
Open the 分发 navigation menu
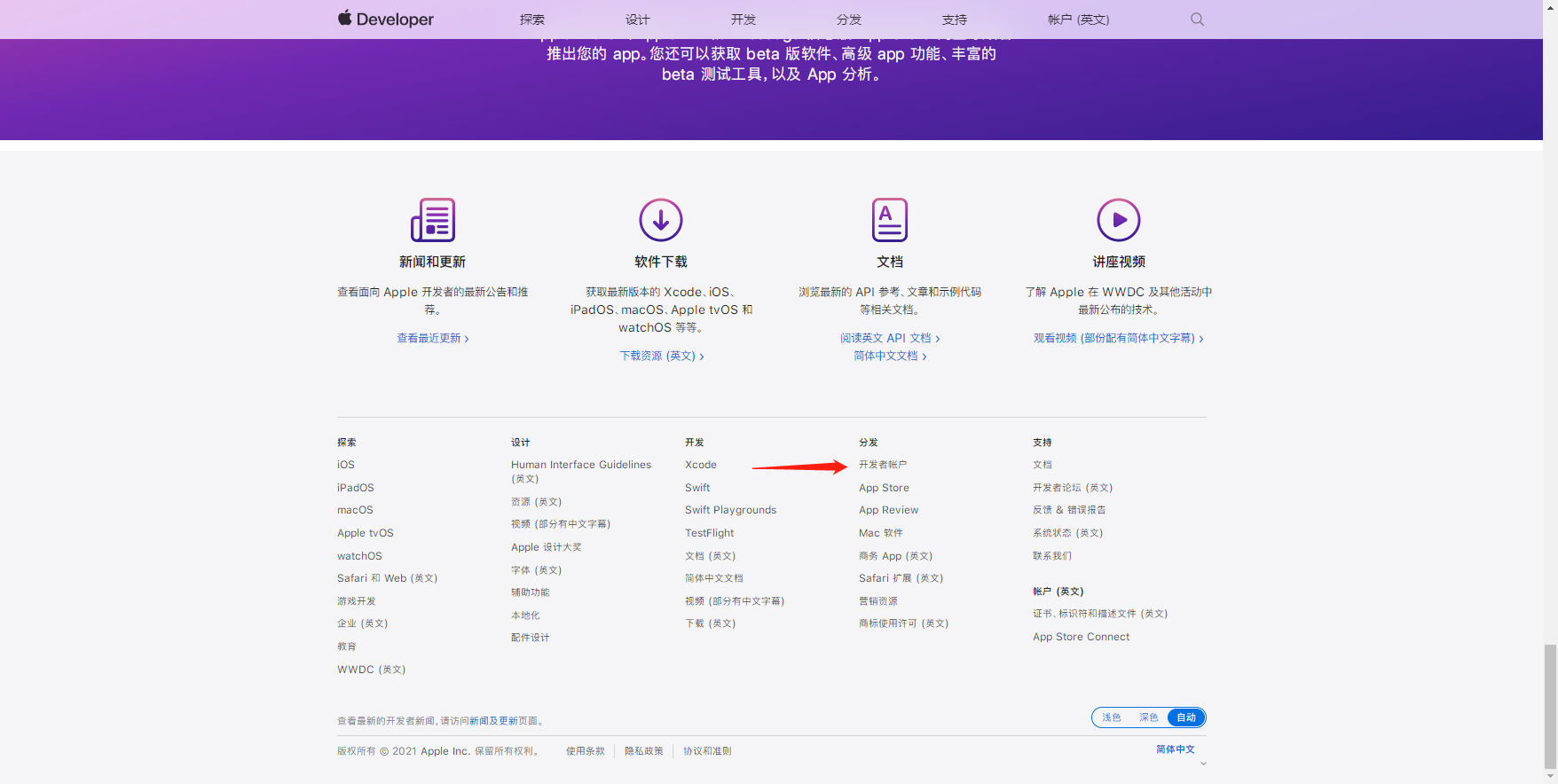click(x=849, y=20)
